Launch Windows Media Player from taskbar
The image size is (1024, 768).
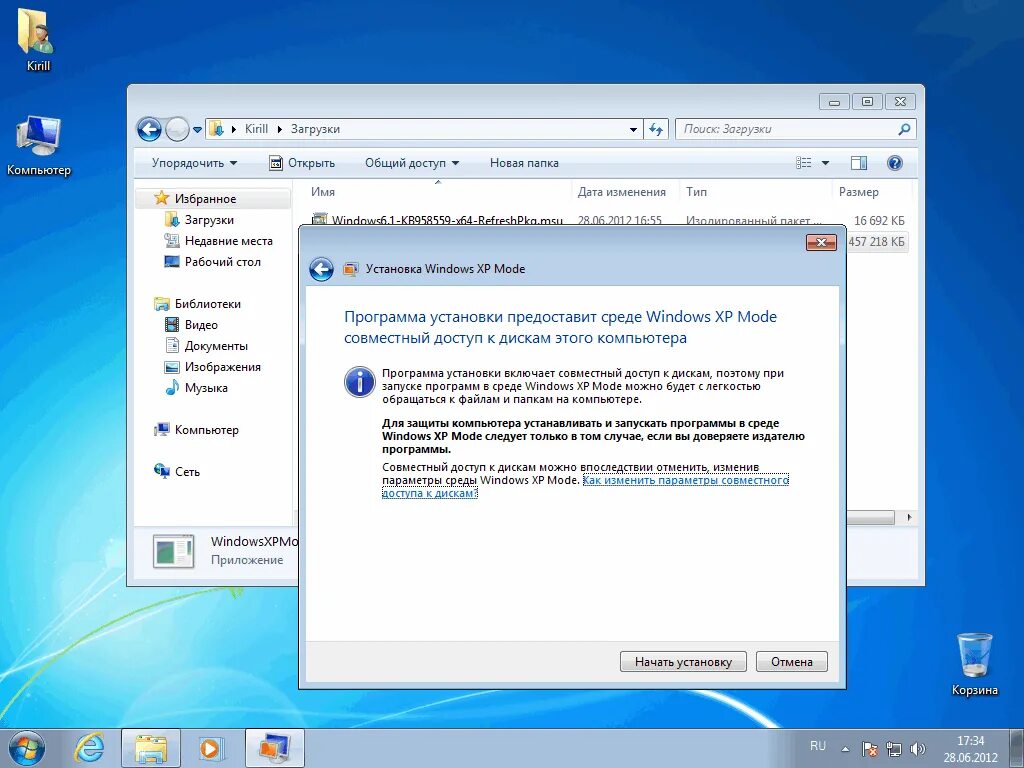click(x=210, y=748)
